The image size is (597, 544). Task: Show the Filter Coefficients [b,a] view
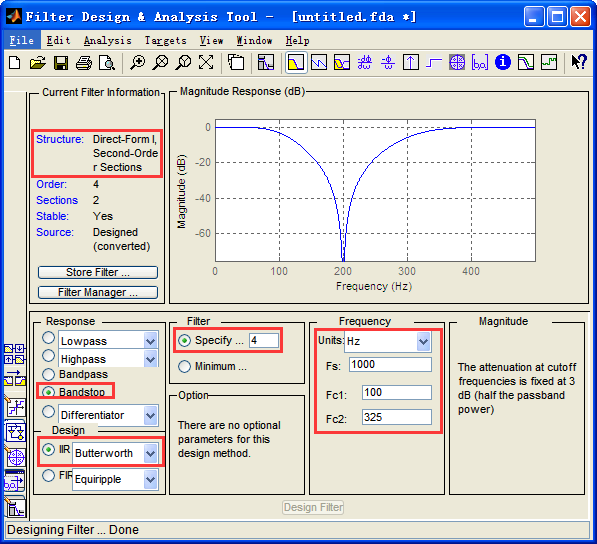coord(480,62)
